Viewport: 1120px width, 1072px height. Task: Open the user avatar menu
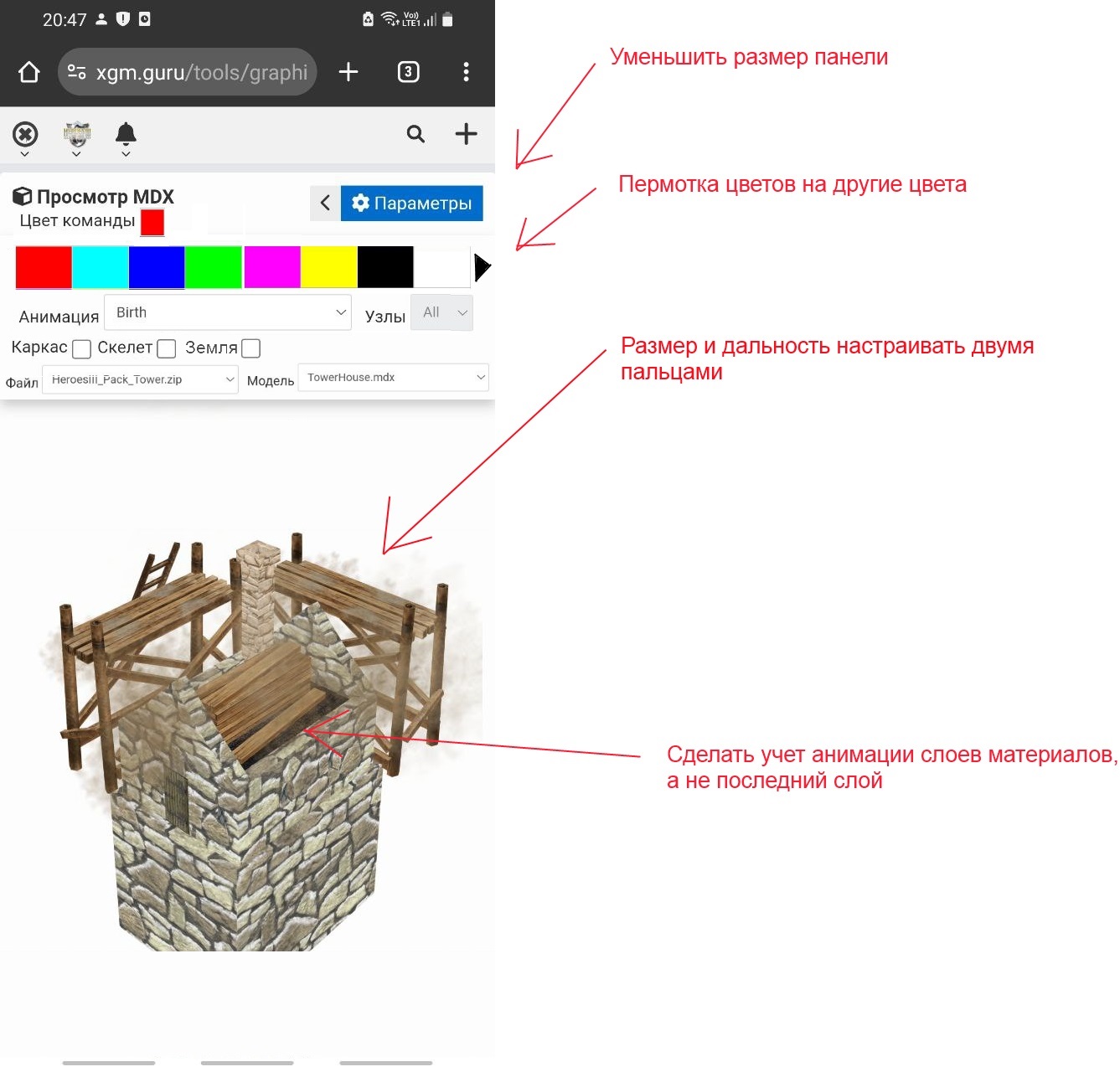pos(76,134)
